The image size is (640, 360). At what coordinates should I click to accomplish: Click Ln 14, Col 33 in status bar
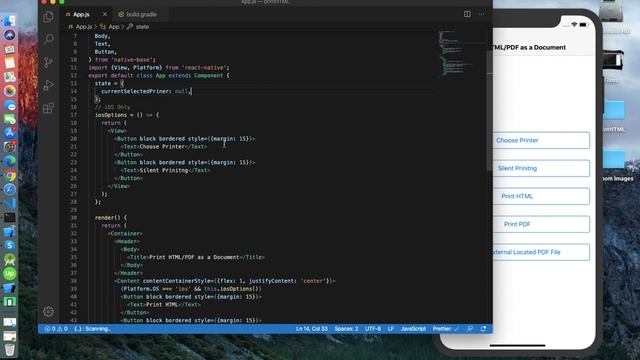[311, 329]
